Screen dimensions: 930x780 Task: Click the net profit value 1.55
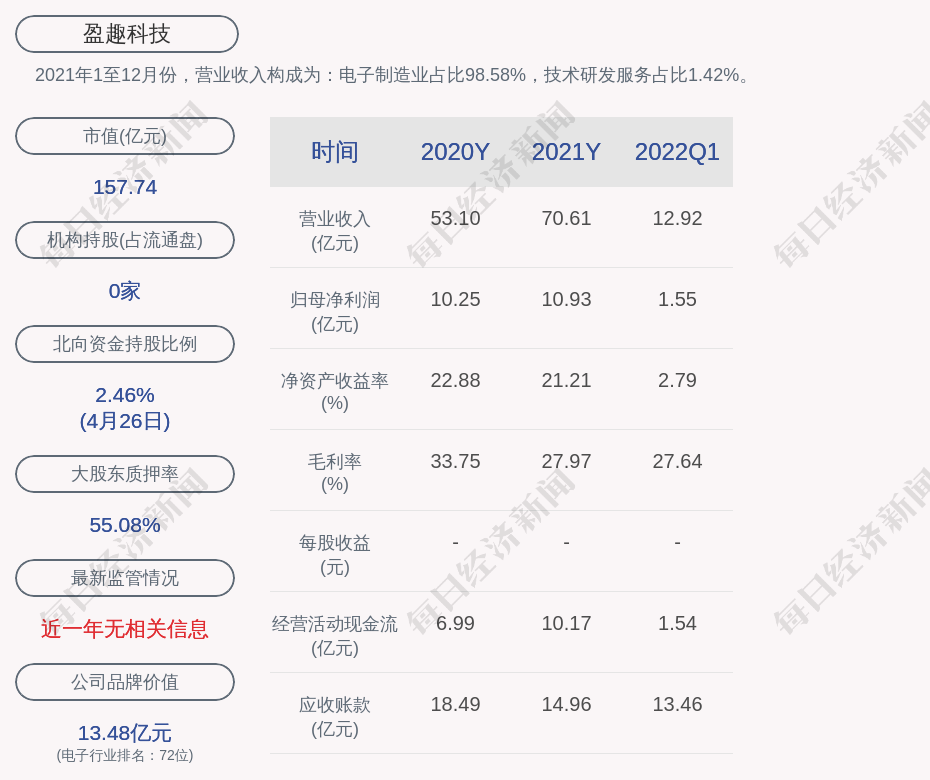677,300
